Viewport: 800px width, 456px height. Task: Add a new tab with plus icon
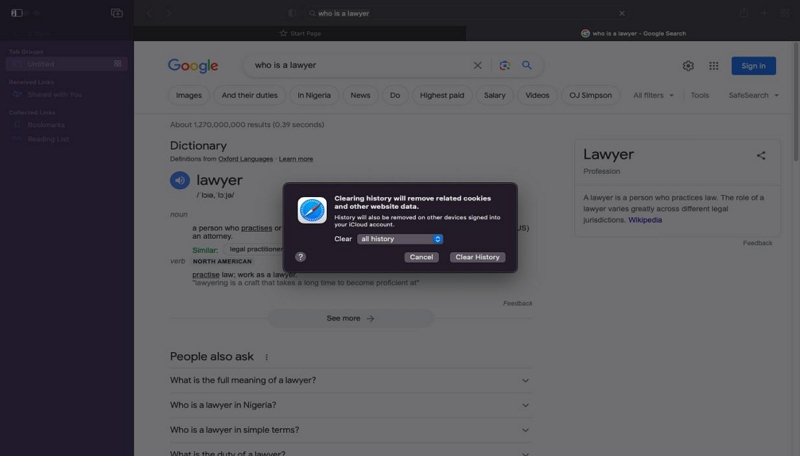[764, 13]
